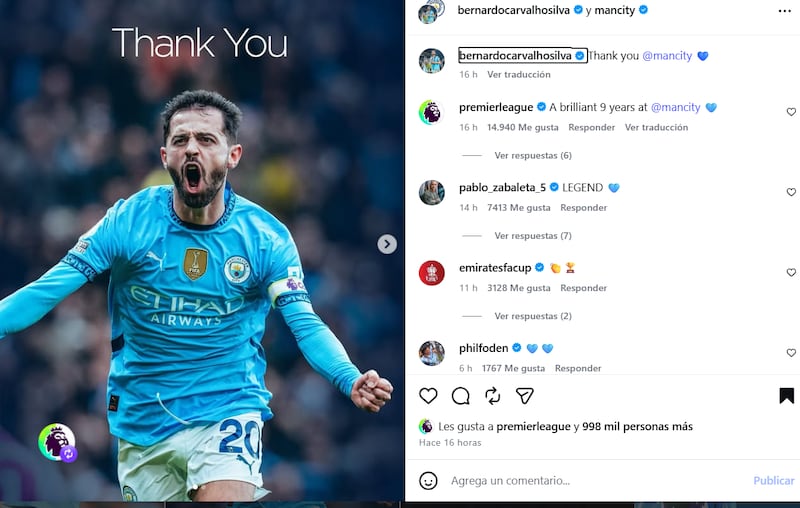Click Ver traducción under the caption
Image resolution: width=800 pixels, height=508 pixels.
pos(518,74)
